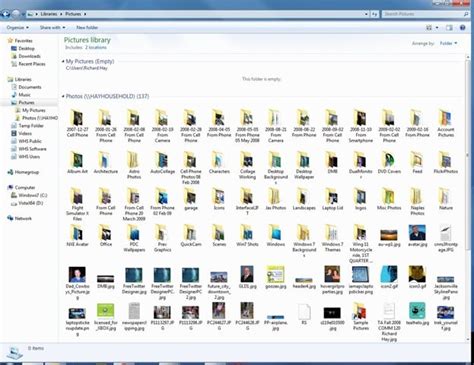Open the Flight Simulator X Files folder
Screen dimensions: 474x365
click(77, 204)
